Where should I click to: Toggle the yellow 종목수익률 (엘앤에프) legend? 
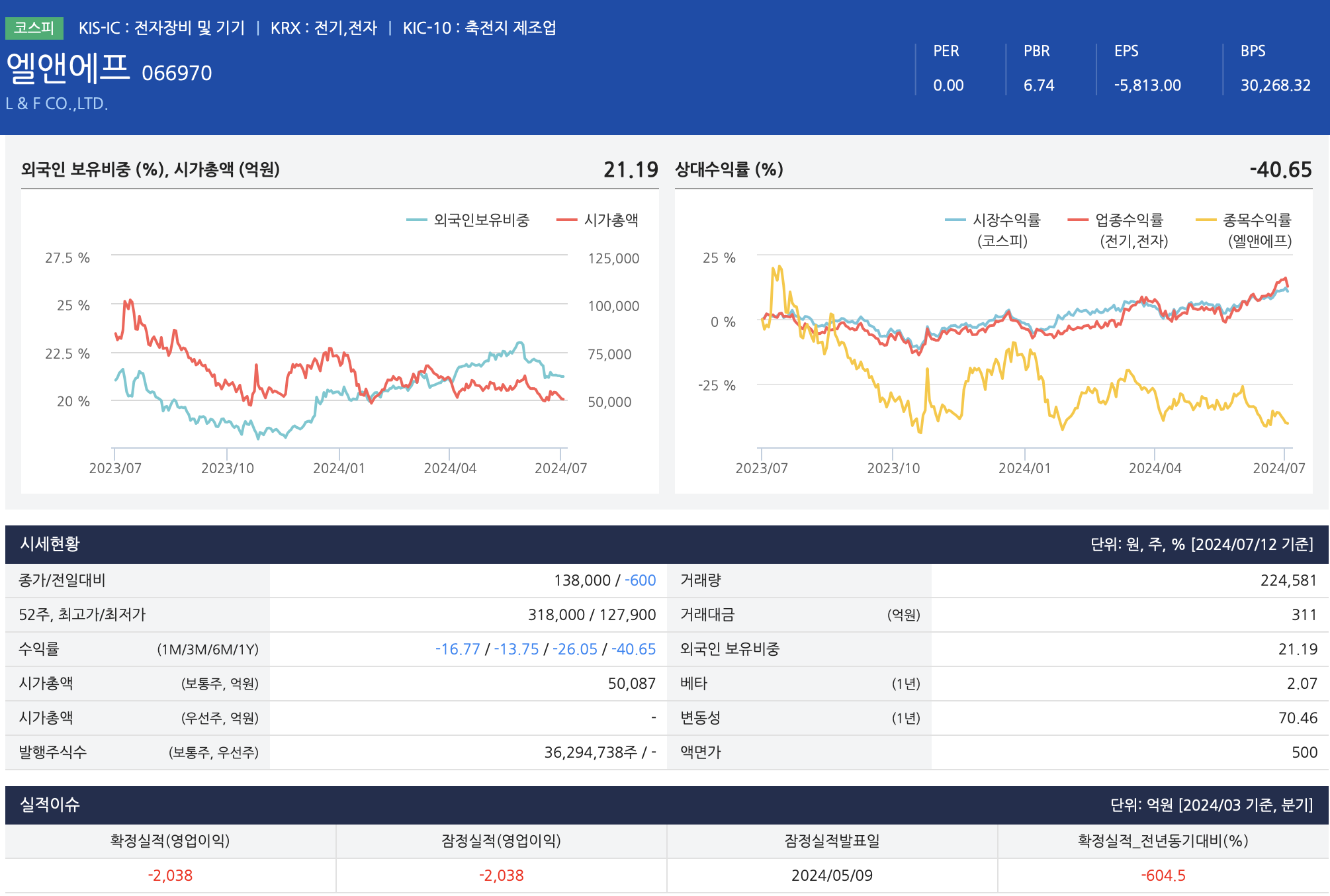1256,220
